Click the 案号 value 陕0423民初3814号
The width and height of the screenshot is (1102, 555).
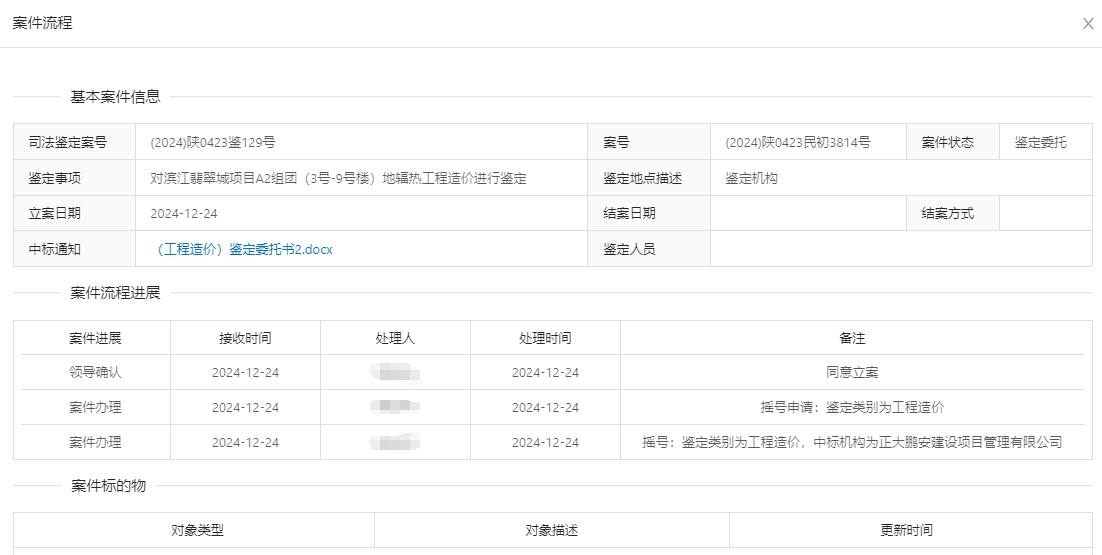click(x=797, y=143)
